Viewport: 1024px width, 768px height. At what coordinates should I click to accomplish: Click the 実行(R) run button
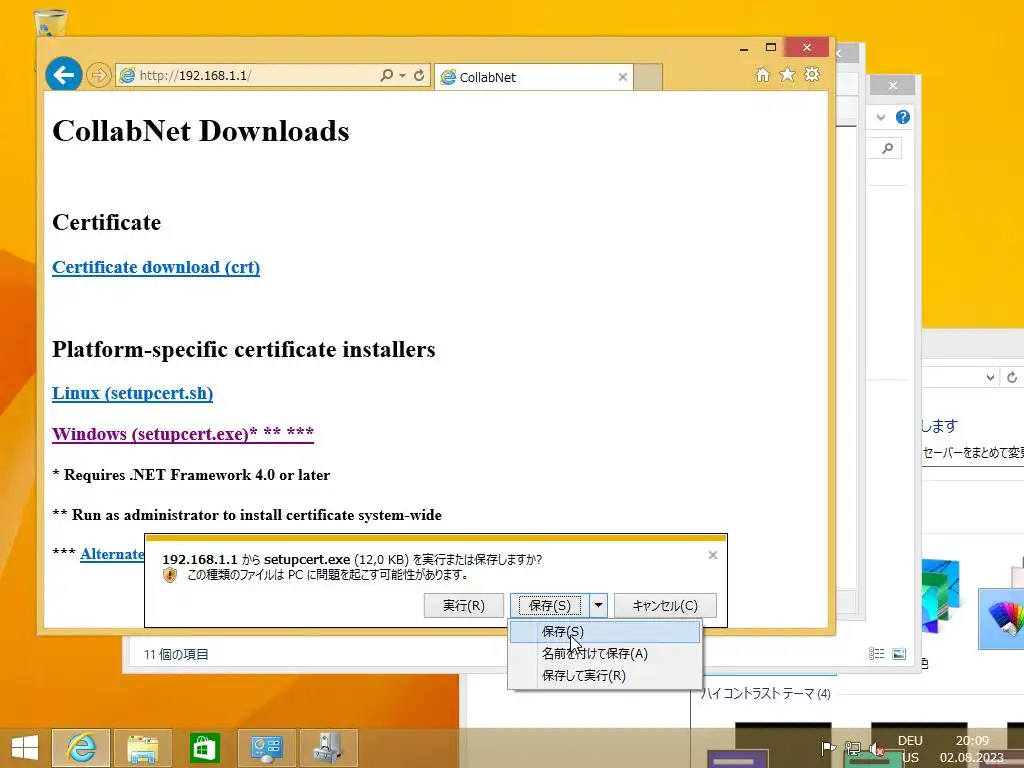(x=464, y=605)
